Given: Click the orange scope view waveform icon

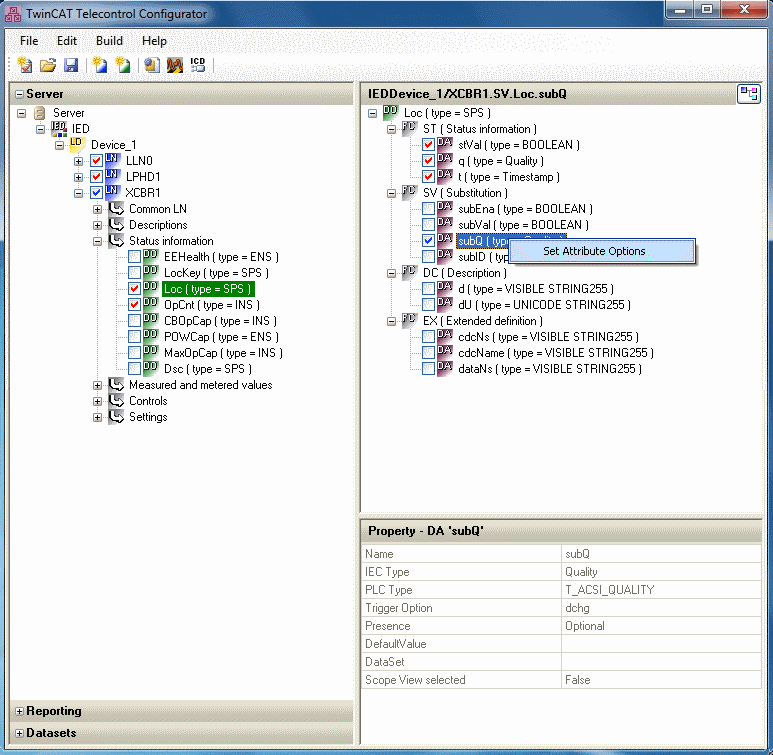Looking at the screenshot, I should point(175,65).
